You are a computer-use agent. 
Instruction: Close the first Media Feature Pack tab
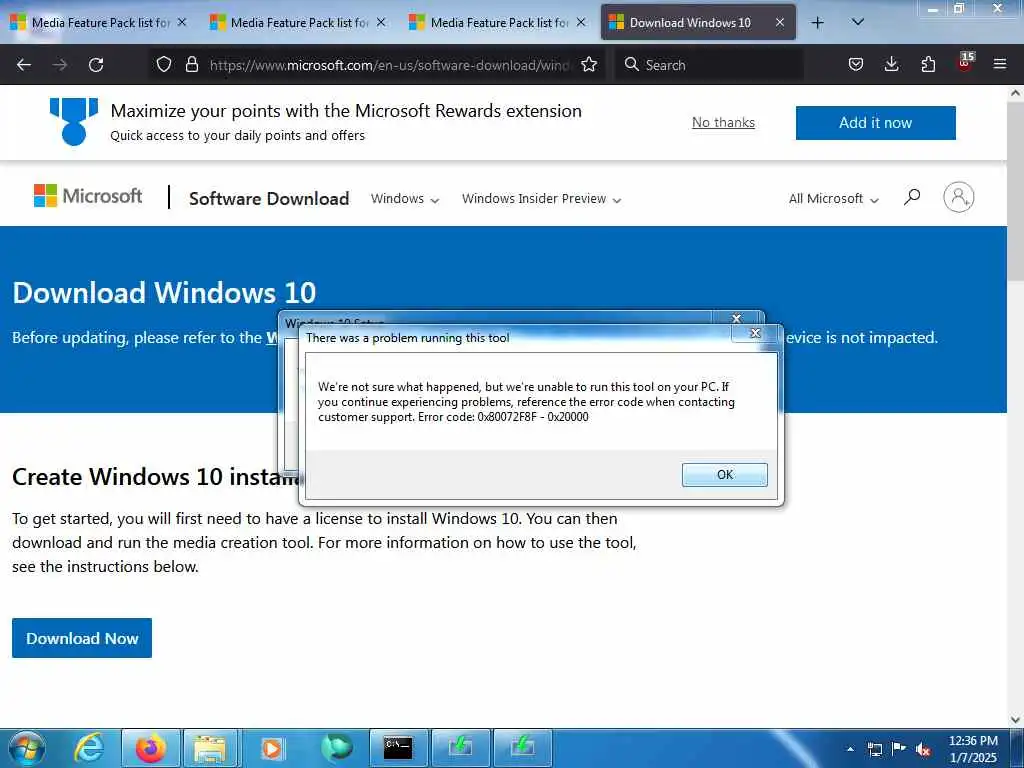[x=182, y=22]
